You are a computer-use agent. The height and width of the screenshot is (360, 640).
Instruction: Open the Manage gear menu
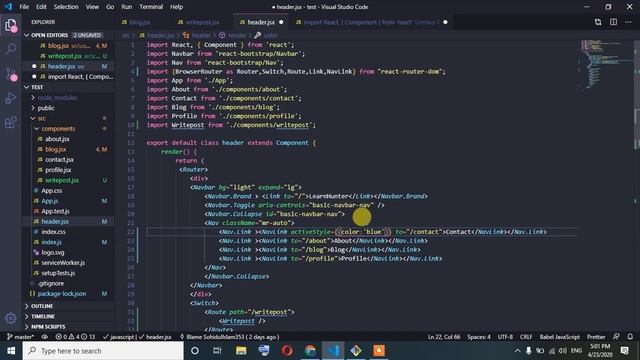coord(11,318)
